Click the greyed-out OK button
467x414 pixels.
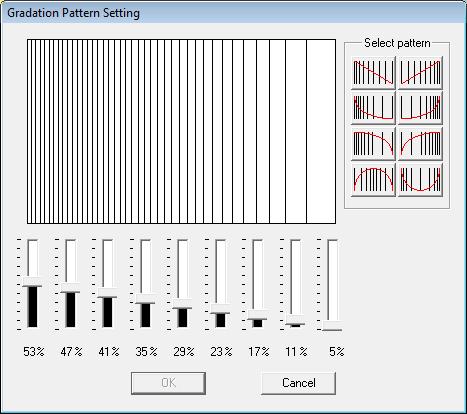[x=168, y=383]
